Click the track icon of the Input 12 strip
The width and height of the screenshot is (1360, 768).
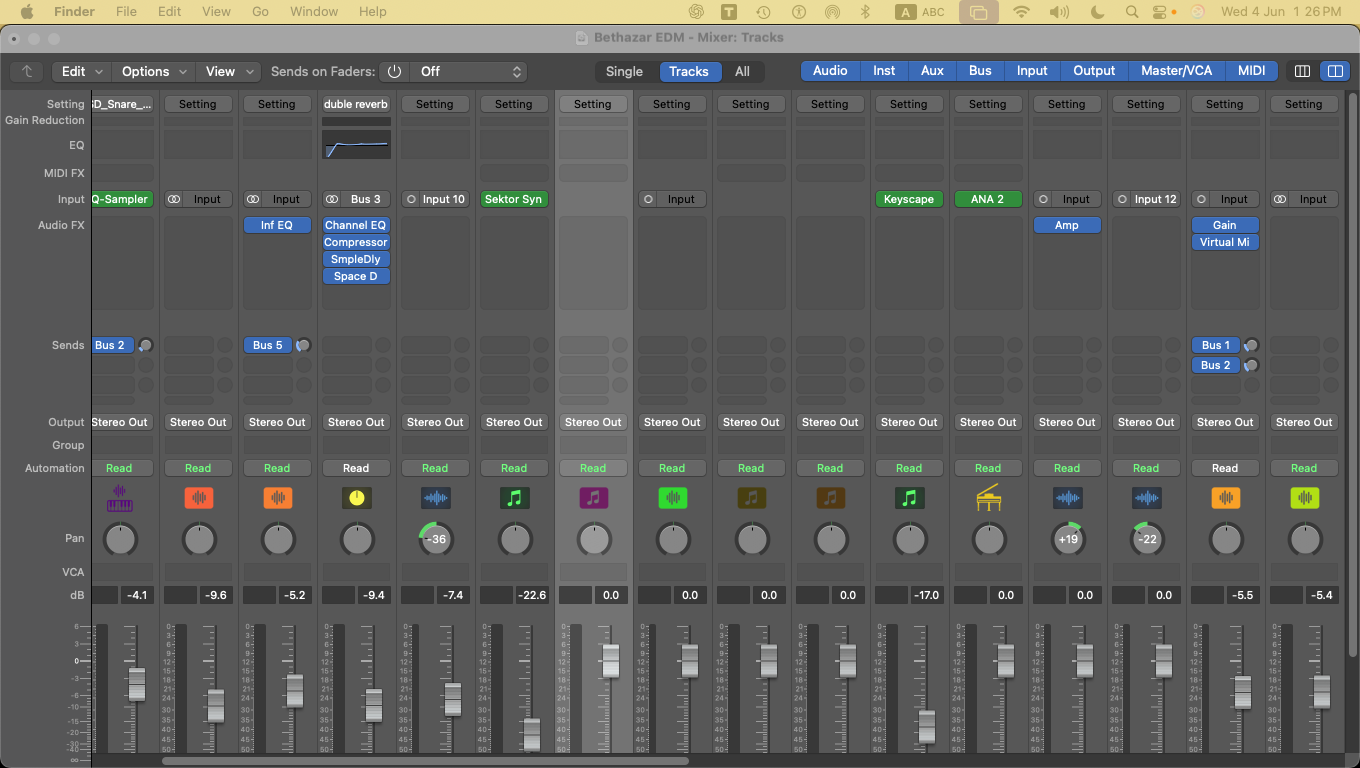click(1146, 497)
